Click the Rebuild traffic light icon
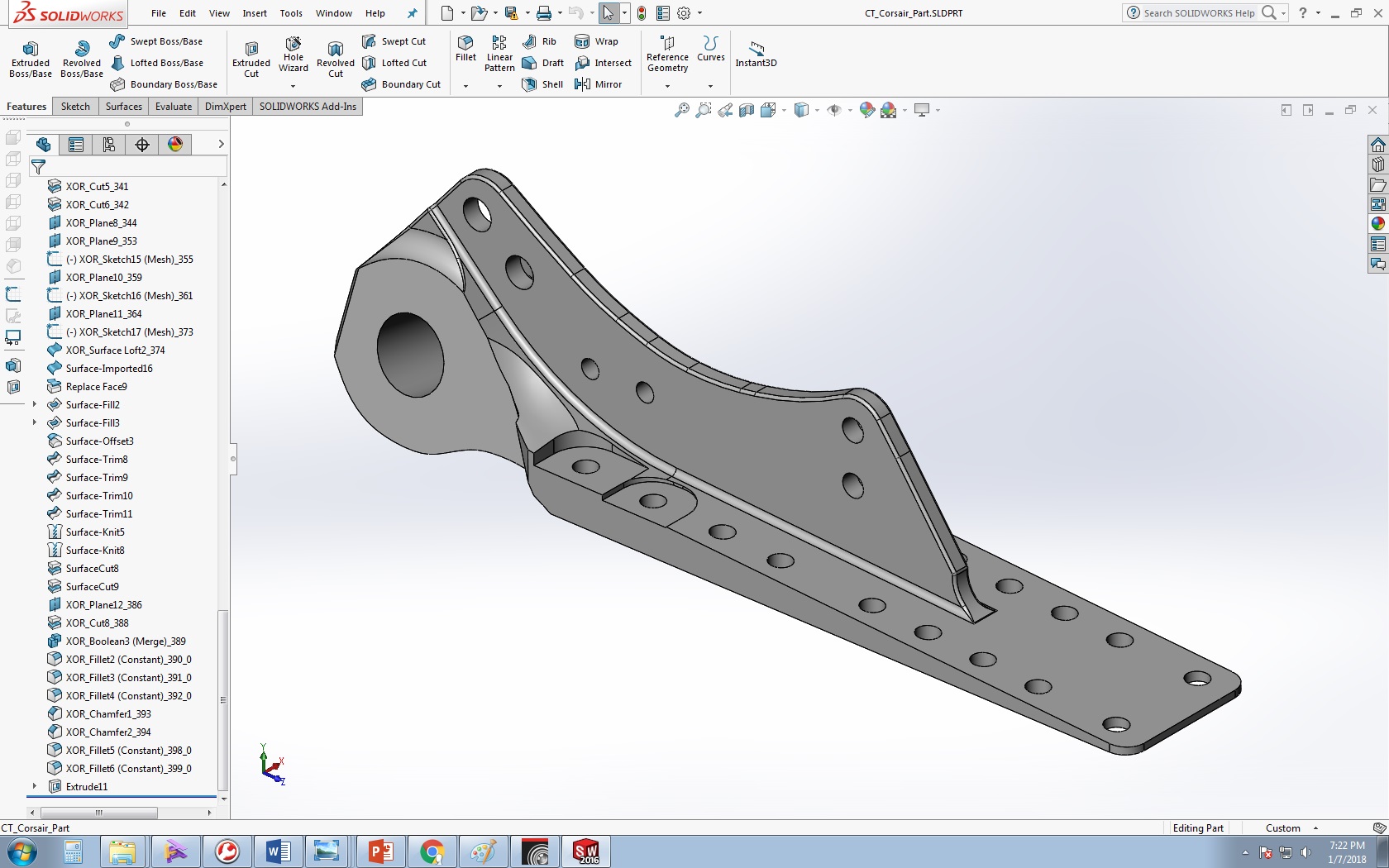Screen dimensions: 1389x868 click(x=642, y=13)
